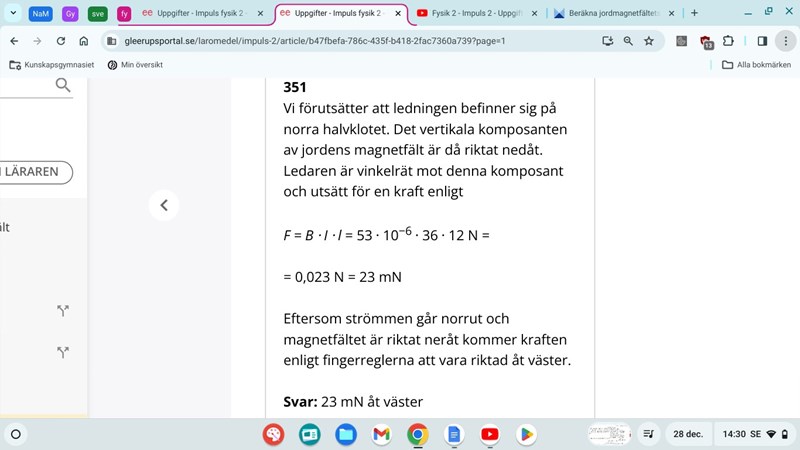Open the Play Store shelf icon
The image size is (800, 450).
point(525,434)
